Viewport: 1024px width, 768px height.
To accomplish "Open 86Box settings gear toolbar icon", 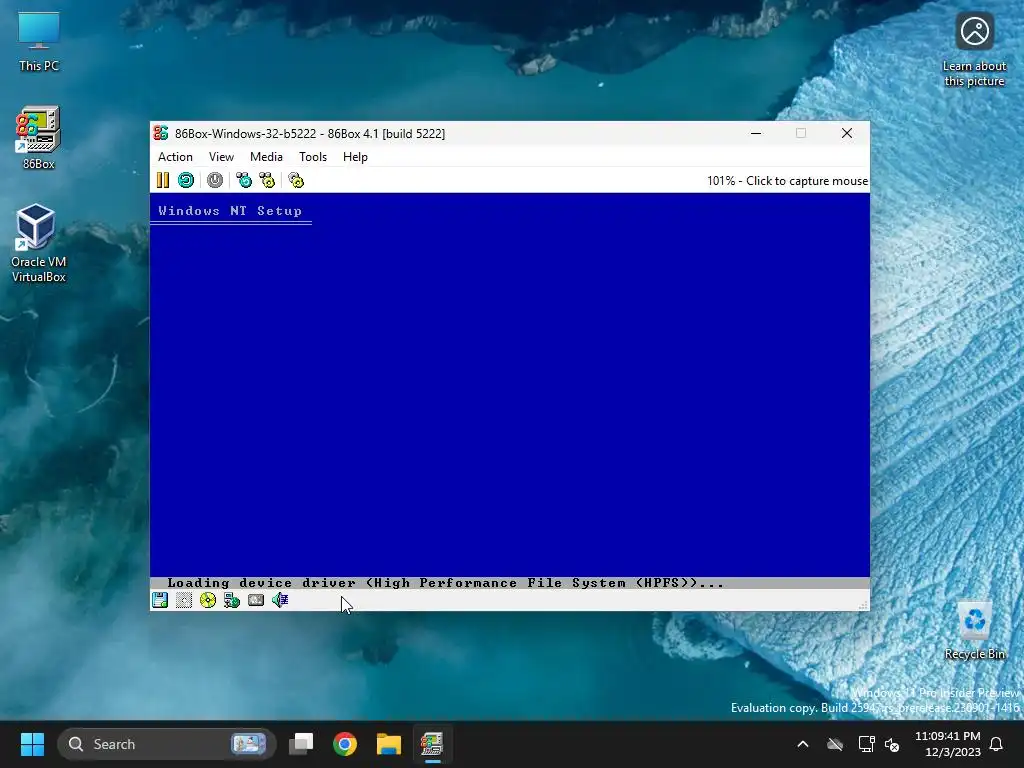I will point(296,180).
